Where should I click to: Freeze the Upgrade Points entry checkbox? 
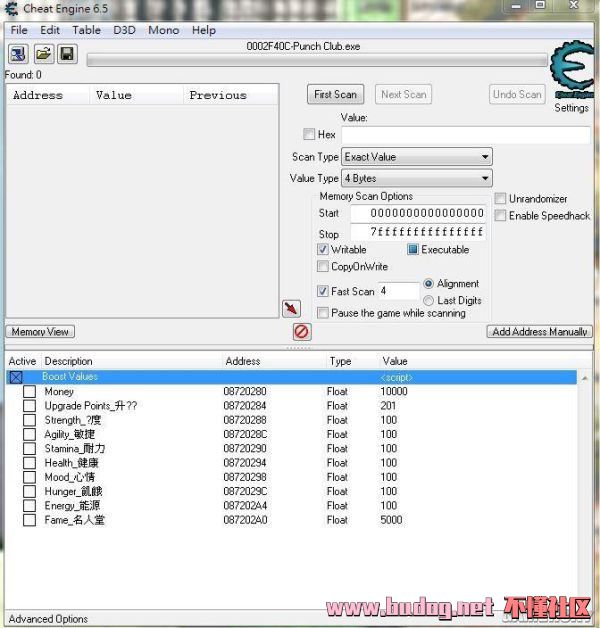pos(29,406)
